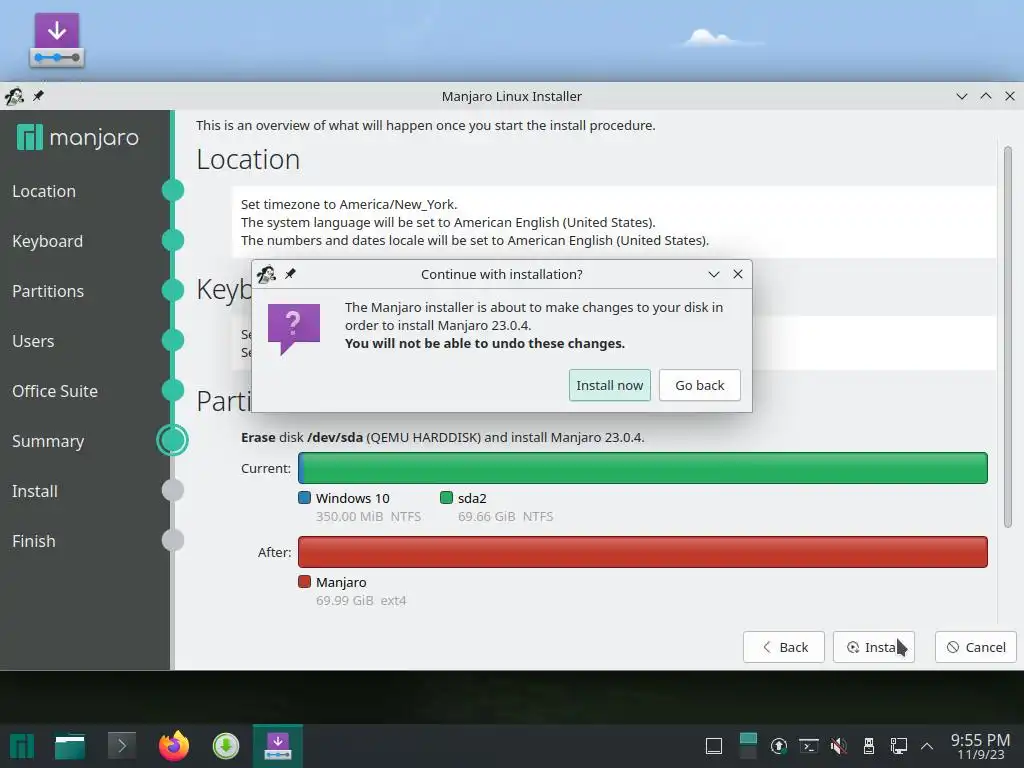The height and width of the screenshot is (768, 1024).
Task: Click the pin icon in dialog titlebar
Action: click(x=291, y=274)
